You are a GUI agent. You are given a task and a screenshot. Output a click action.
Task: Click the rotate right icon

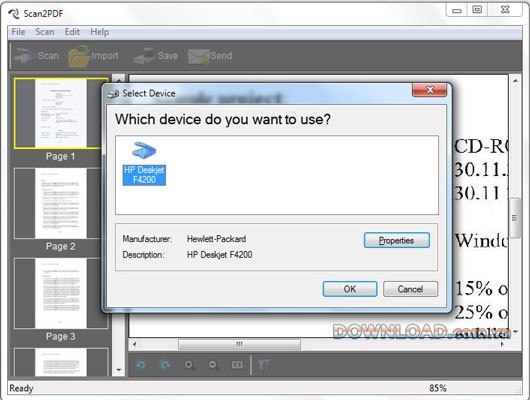tap(165, 365)
